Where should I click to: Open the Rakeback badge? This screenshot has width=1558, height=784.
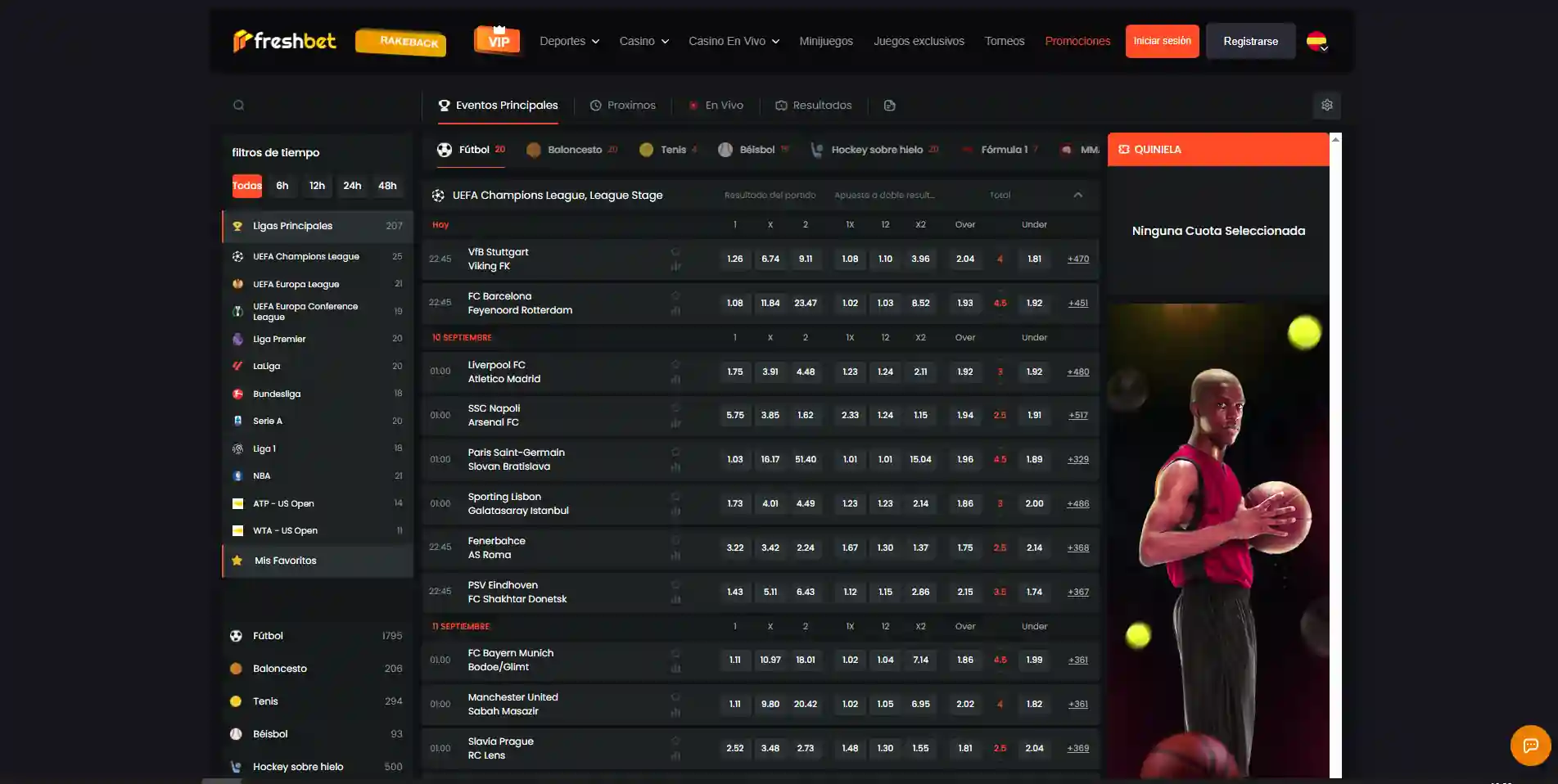(400, 42)
